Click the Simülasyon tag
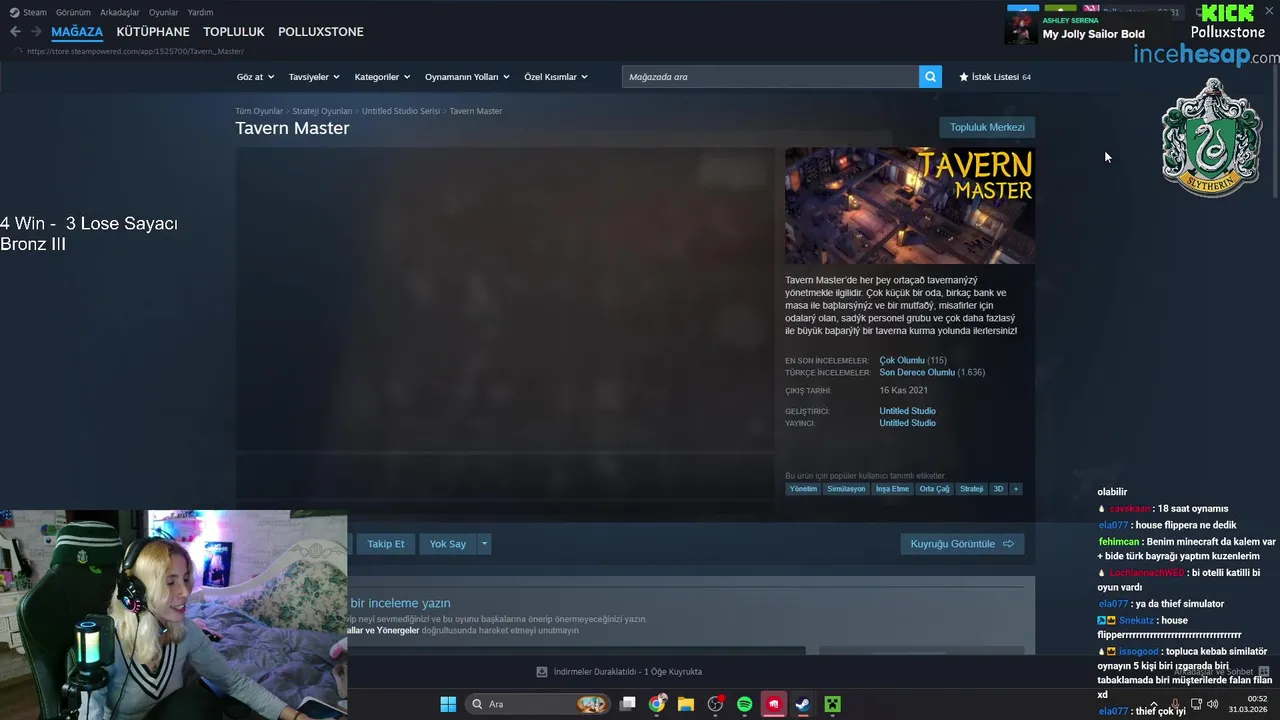This screenshot has height=720, width=1280. coord(846,489)
